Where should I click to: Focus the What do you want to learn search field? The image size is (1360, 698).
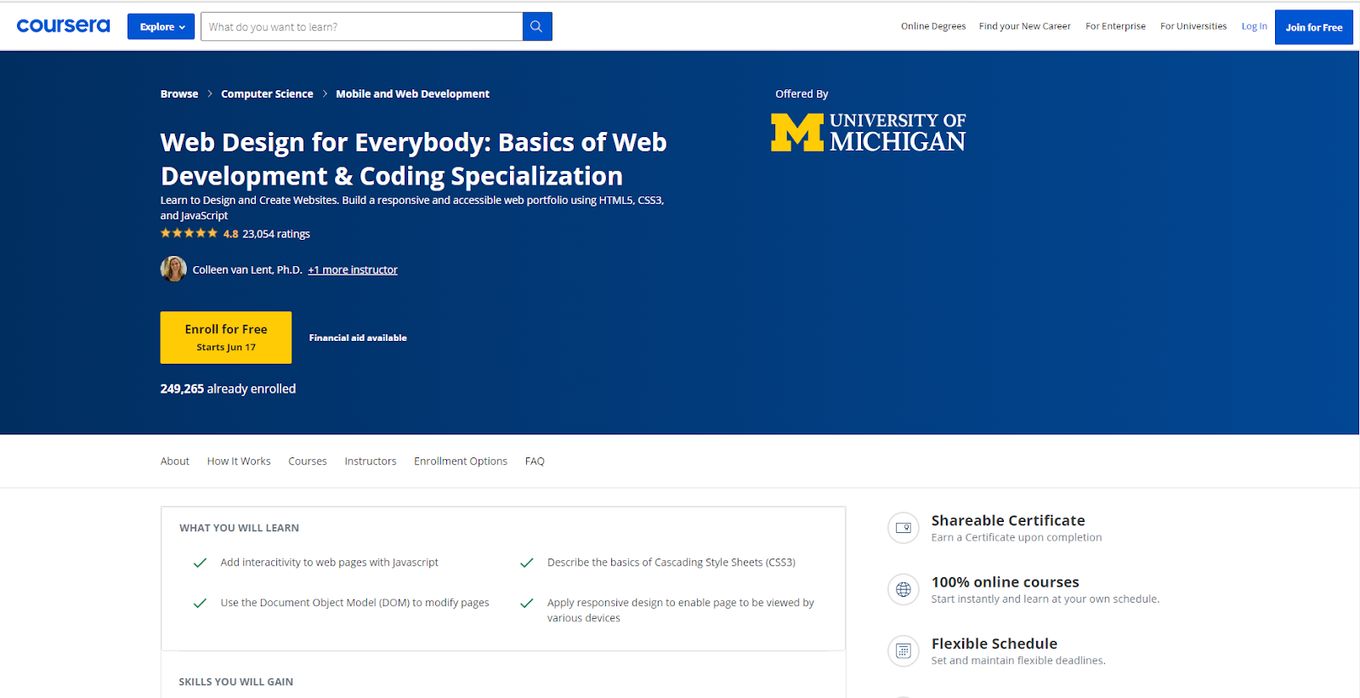362,27
